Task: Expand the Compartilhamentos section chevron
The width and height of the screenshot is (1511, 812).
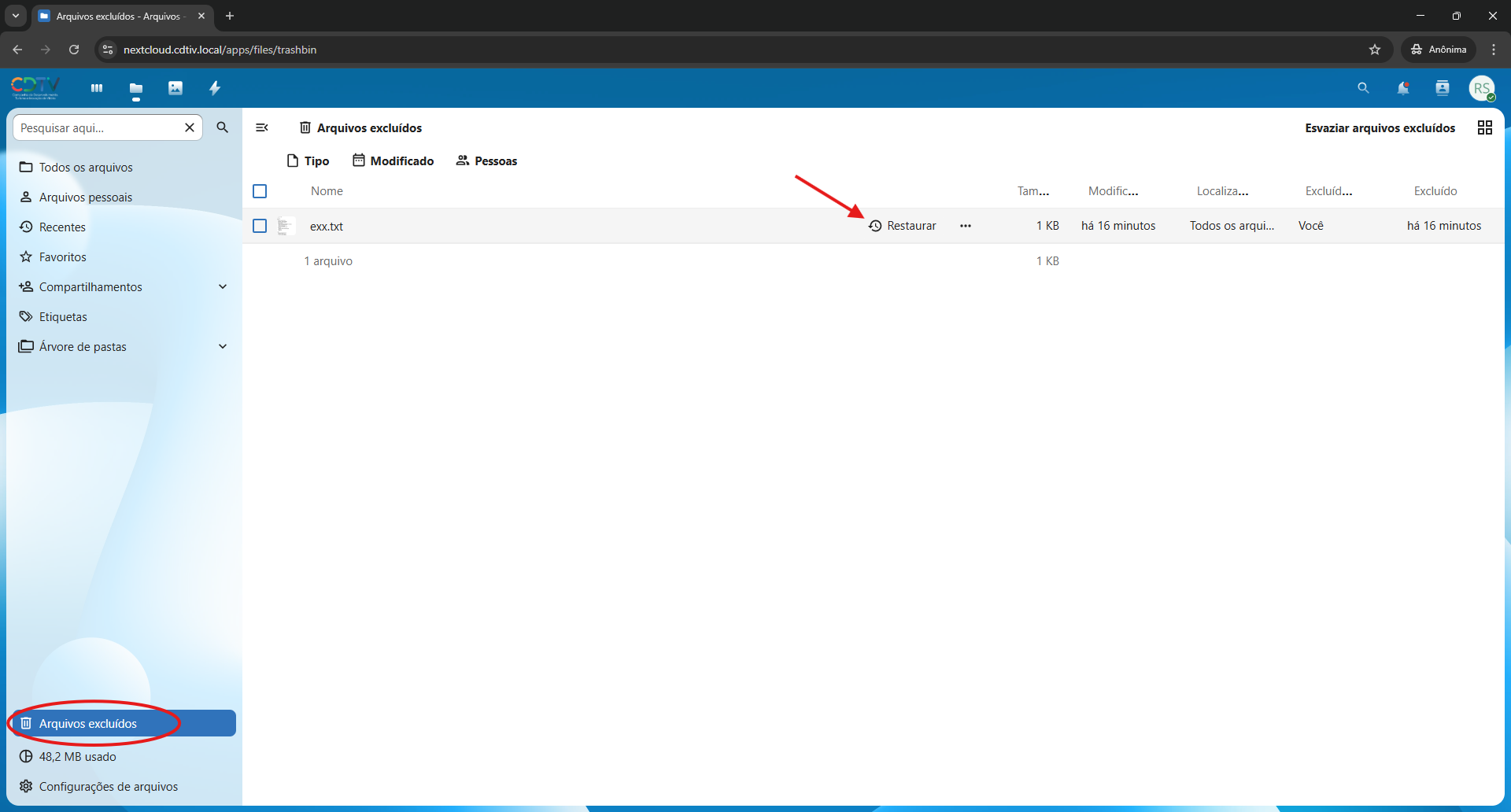Action: point(223,286)
